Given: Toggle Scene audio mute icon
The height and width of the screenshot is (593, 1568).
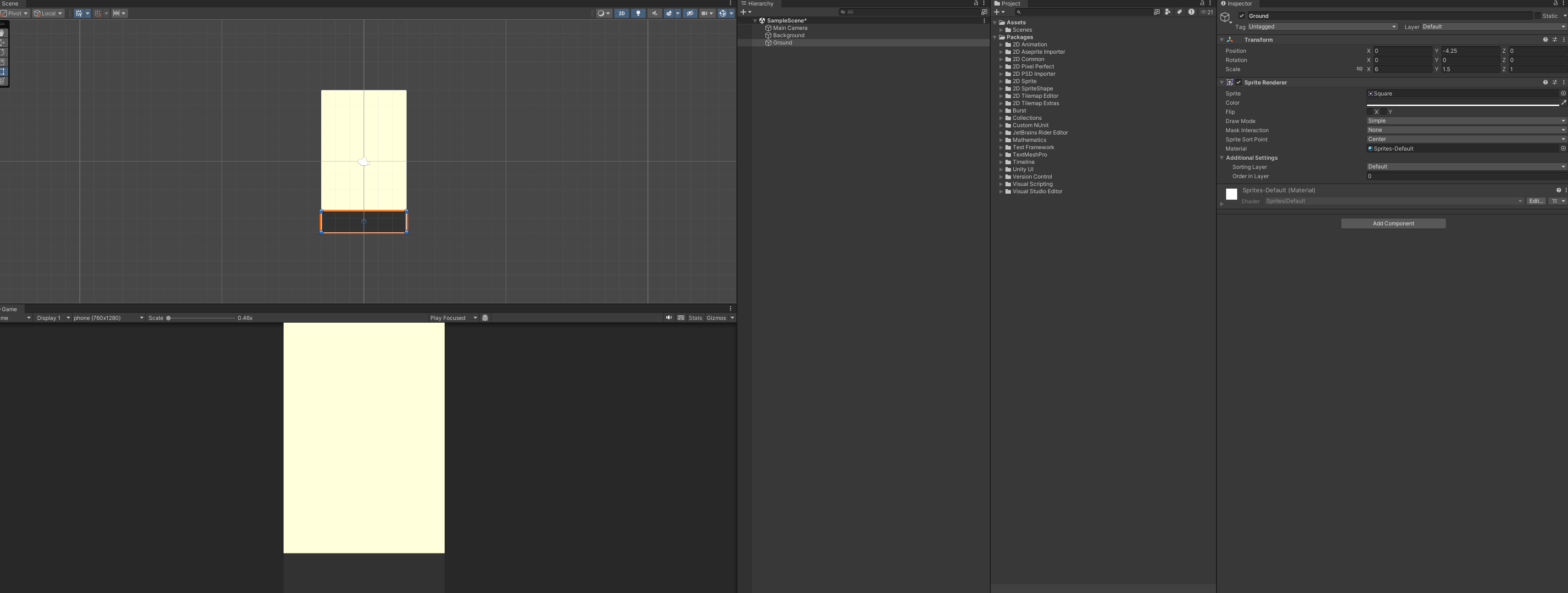Looking at the screenshot, I should pos(655,13).
